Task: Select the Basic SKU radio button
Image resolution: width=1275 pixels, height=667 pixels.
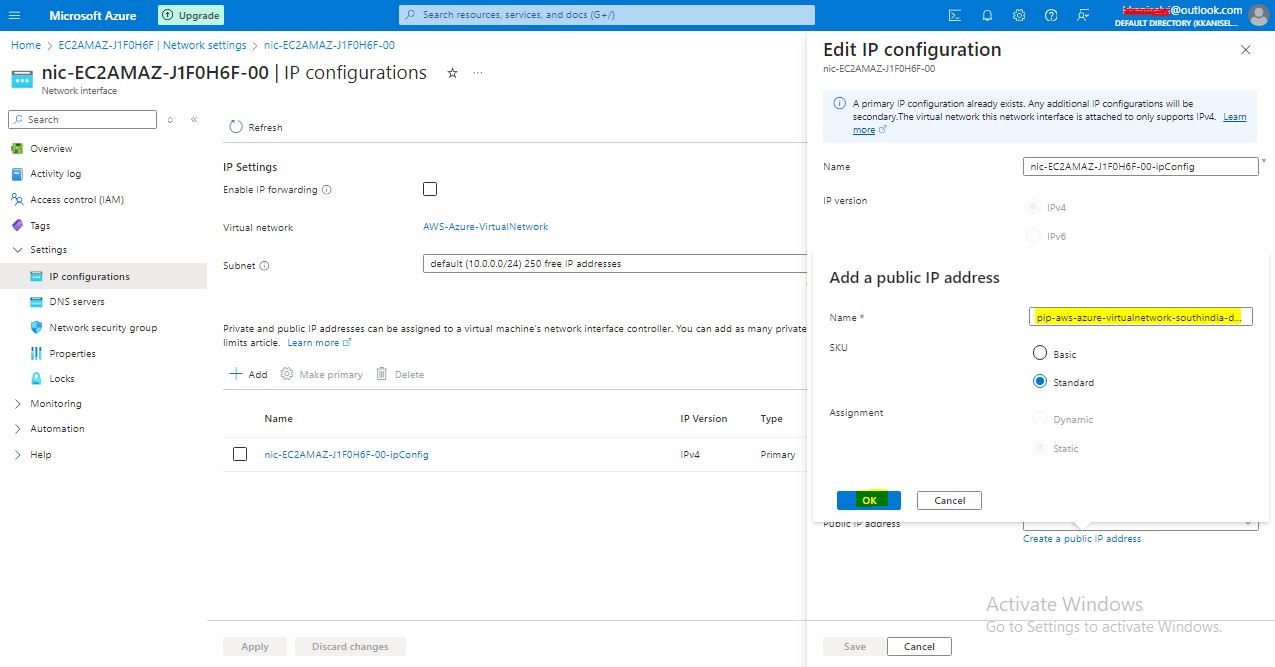Action: point(1040,353)
